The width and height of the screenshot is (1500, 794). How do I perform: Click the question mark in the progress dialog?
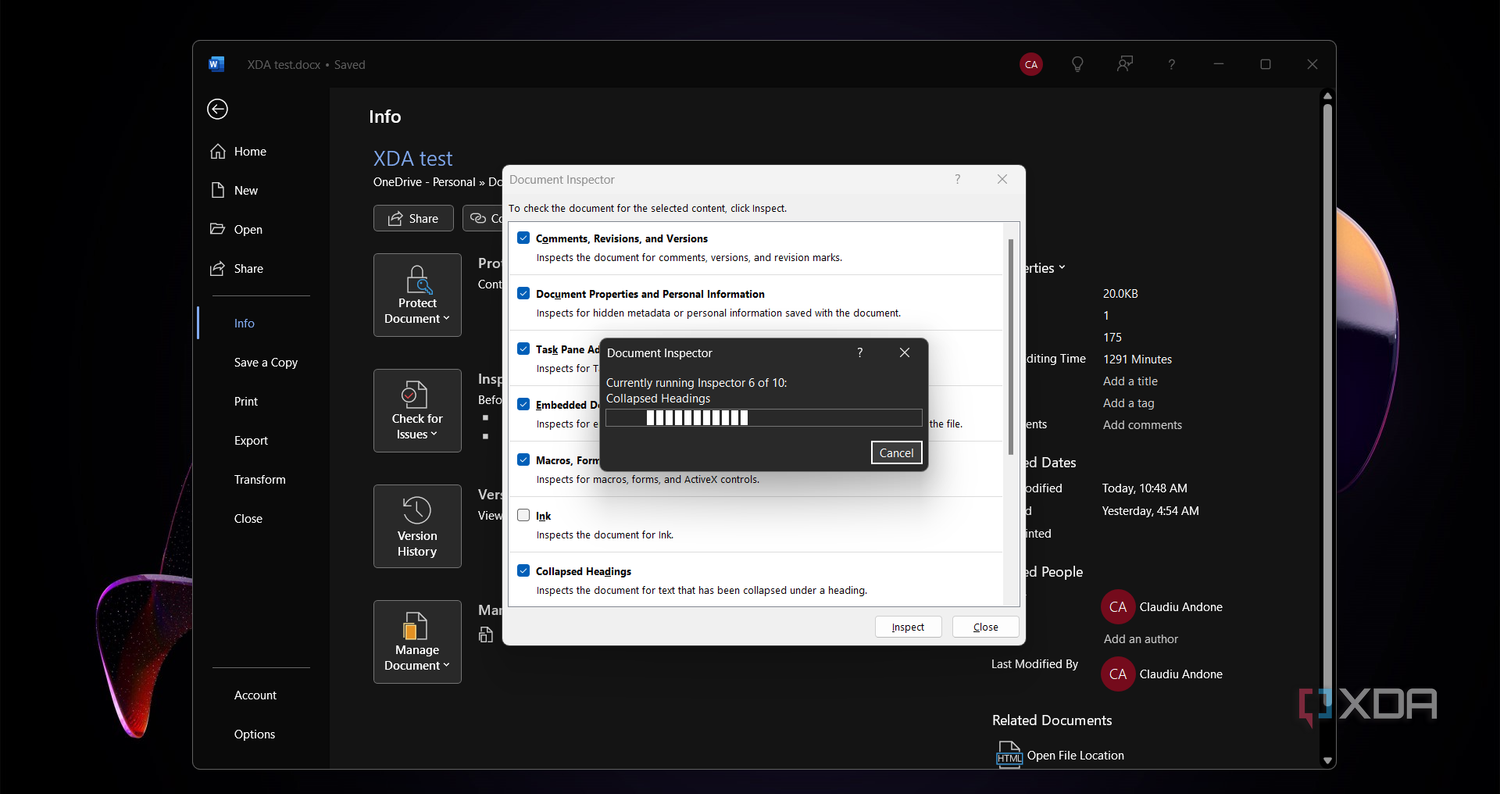pos(860,353)
